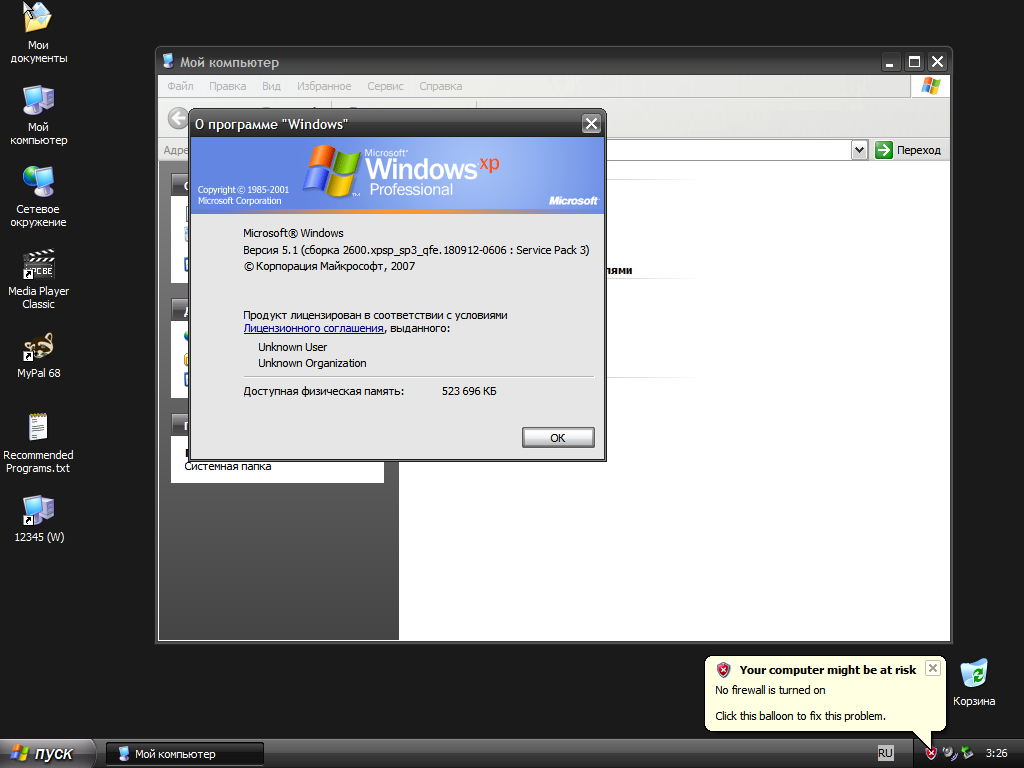Click the 'Unknown Organization' text
This screenshot has width=1024, height=768.
pyautogui.click(x=312, y=363)
